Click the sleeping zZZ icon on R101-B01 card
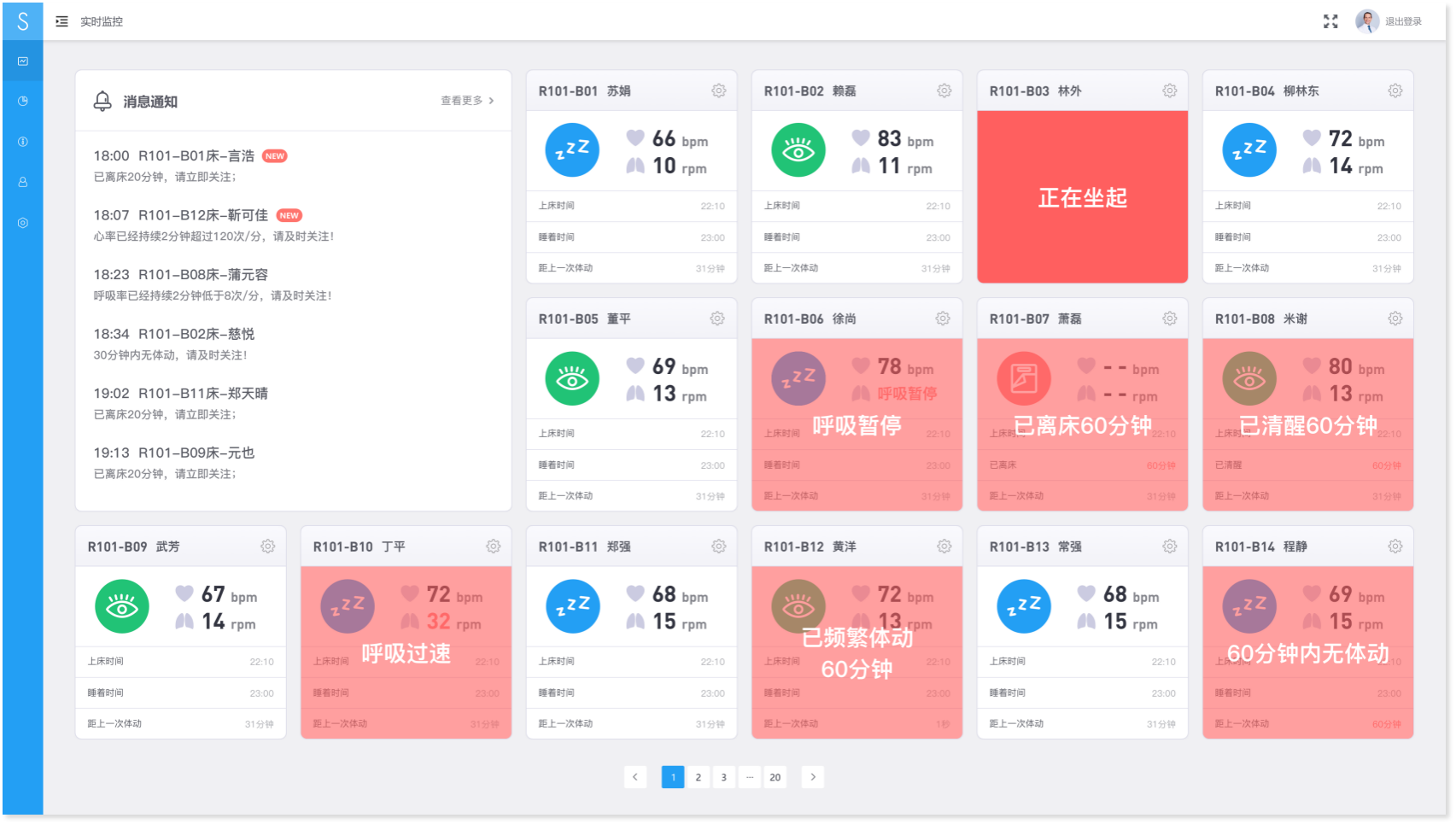 (571, 149)
